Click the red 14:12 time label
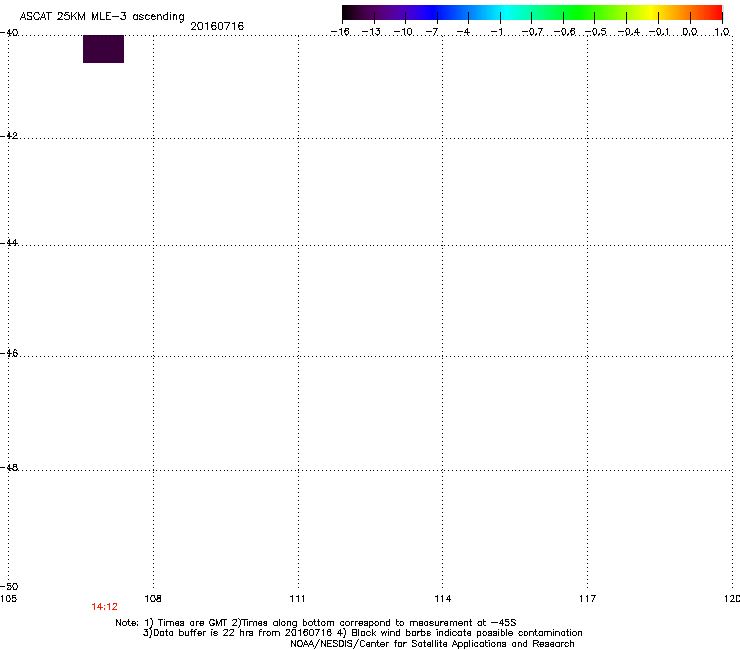 point(104,607)
